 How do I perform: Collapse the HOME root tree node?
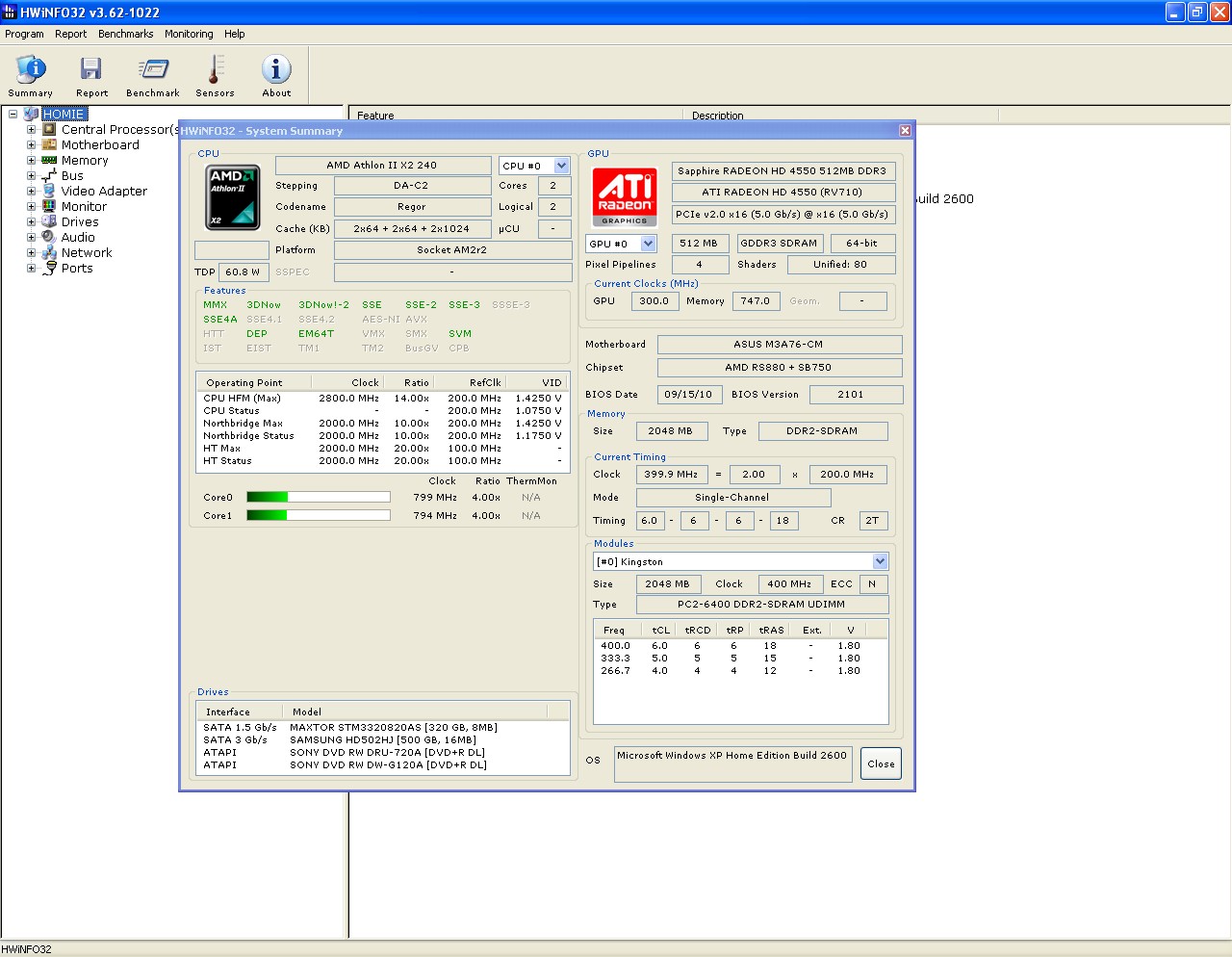click(13, 115)
